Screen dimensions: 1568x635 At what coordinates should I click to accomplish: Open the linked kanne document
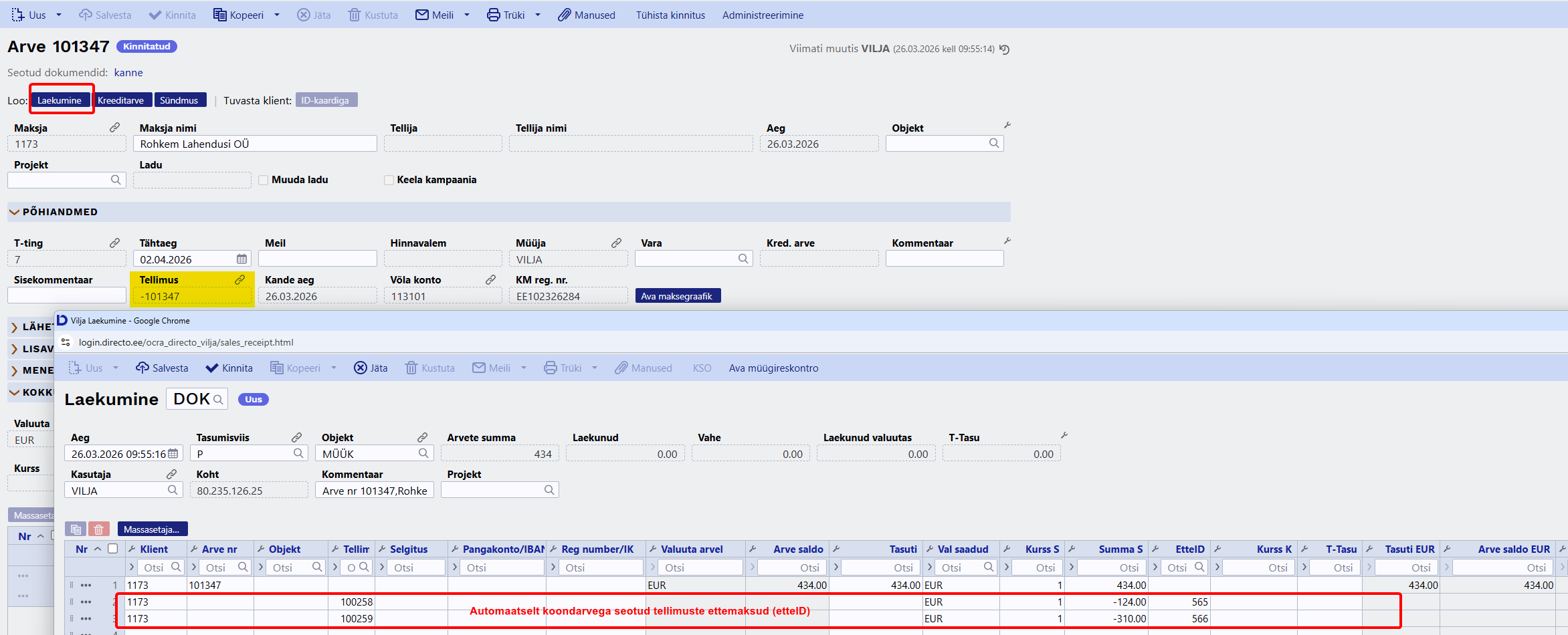point(128,72)
